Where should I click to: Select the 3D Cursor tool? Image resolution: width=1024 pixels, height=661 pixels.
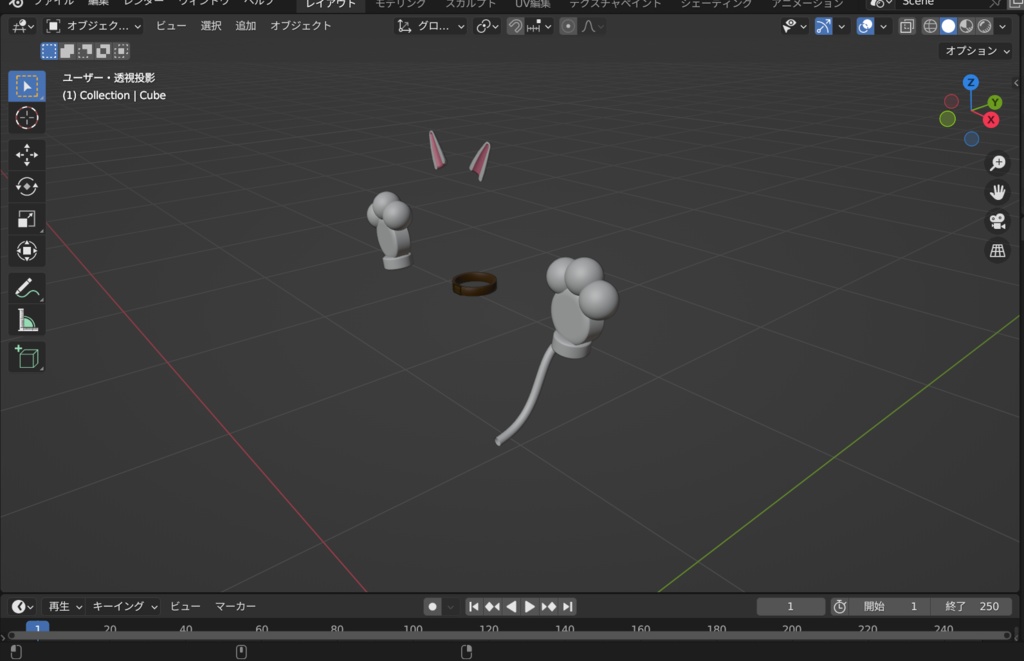pyautogui.click(x=27, y=118)
